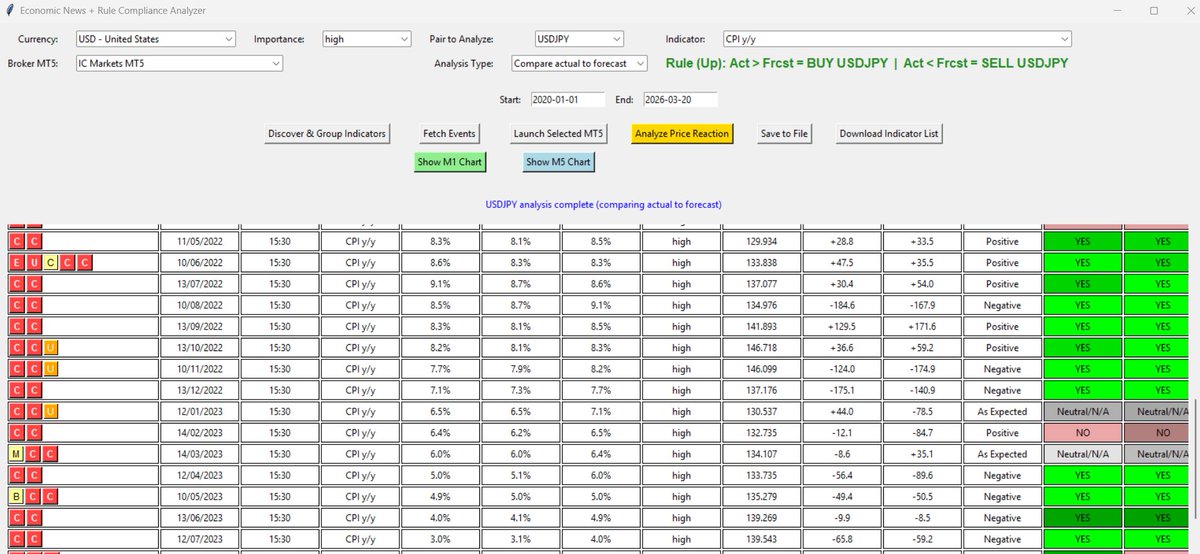1200x554 pixels.
Task: Click the yellow C badge in the 10/06/2022 row
Action: [x=51, y=263]
